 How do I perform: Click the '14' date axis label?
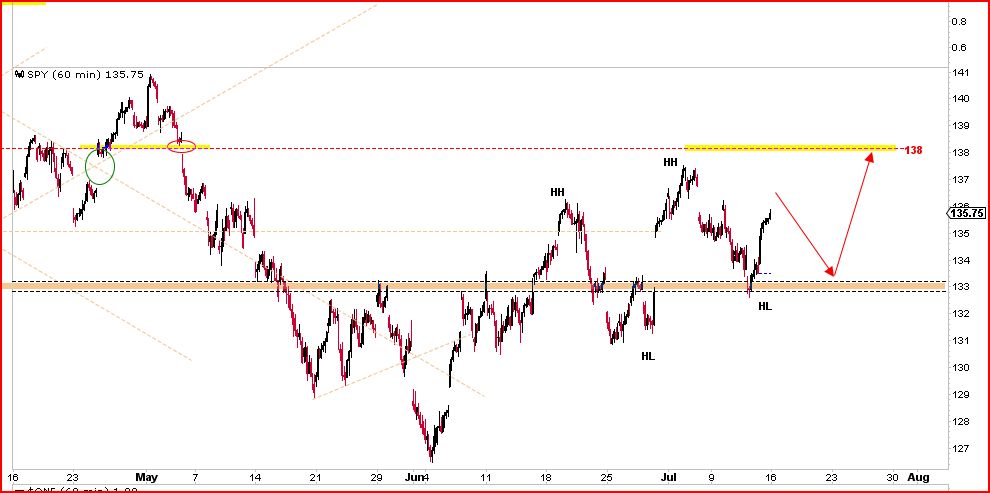click(256, 477)
